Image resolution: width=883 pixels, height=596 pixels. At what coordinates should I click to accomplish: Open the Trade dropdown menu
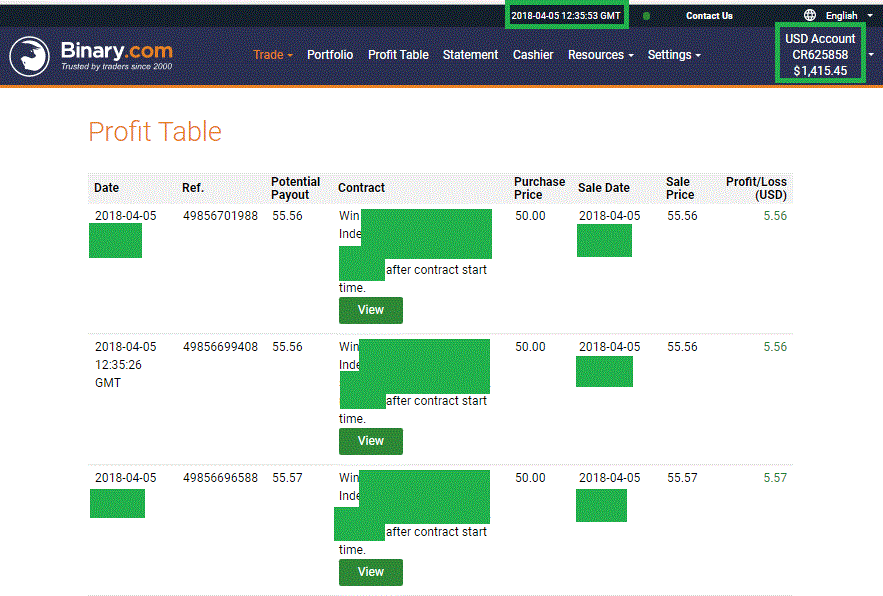point(273,55)
